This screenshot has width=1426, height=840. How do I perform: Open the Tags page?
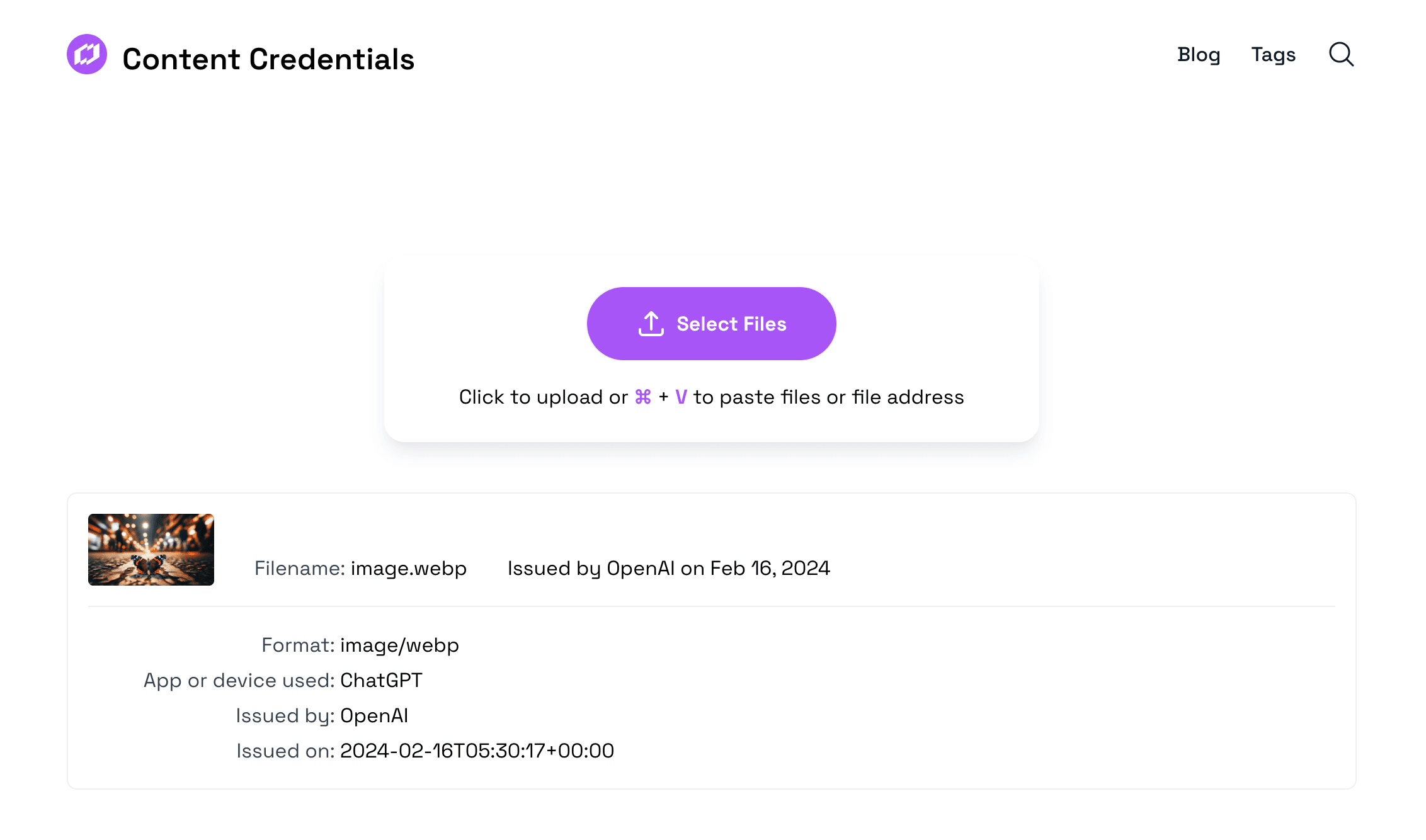tap(1274, 55)
